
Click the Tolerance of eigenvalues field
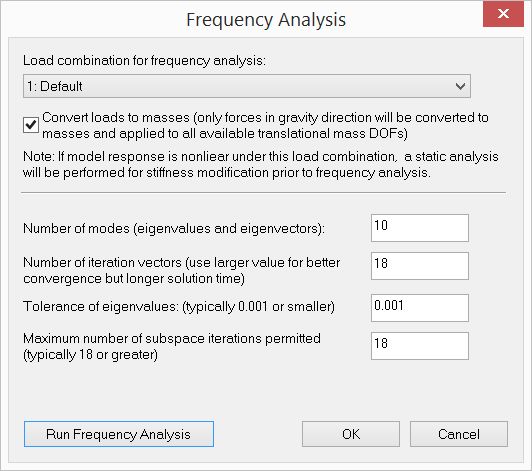420,308
